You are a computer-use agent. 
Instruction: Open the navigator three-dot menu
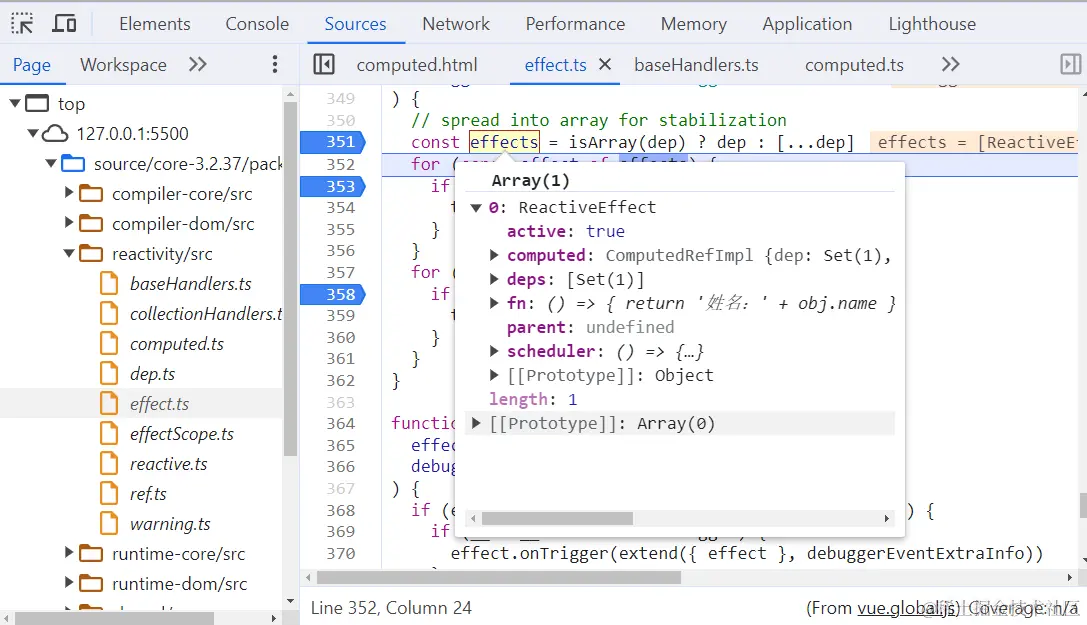[275, 64]
